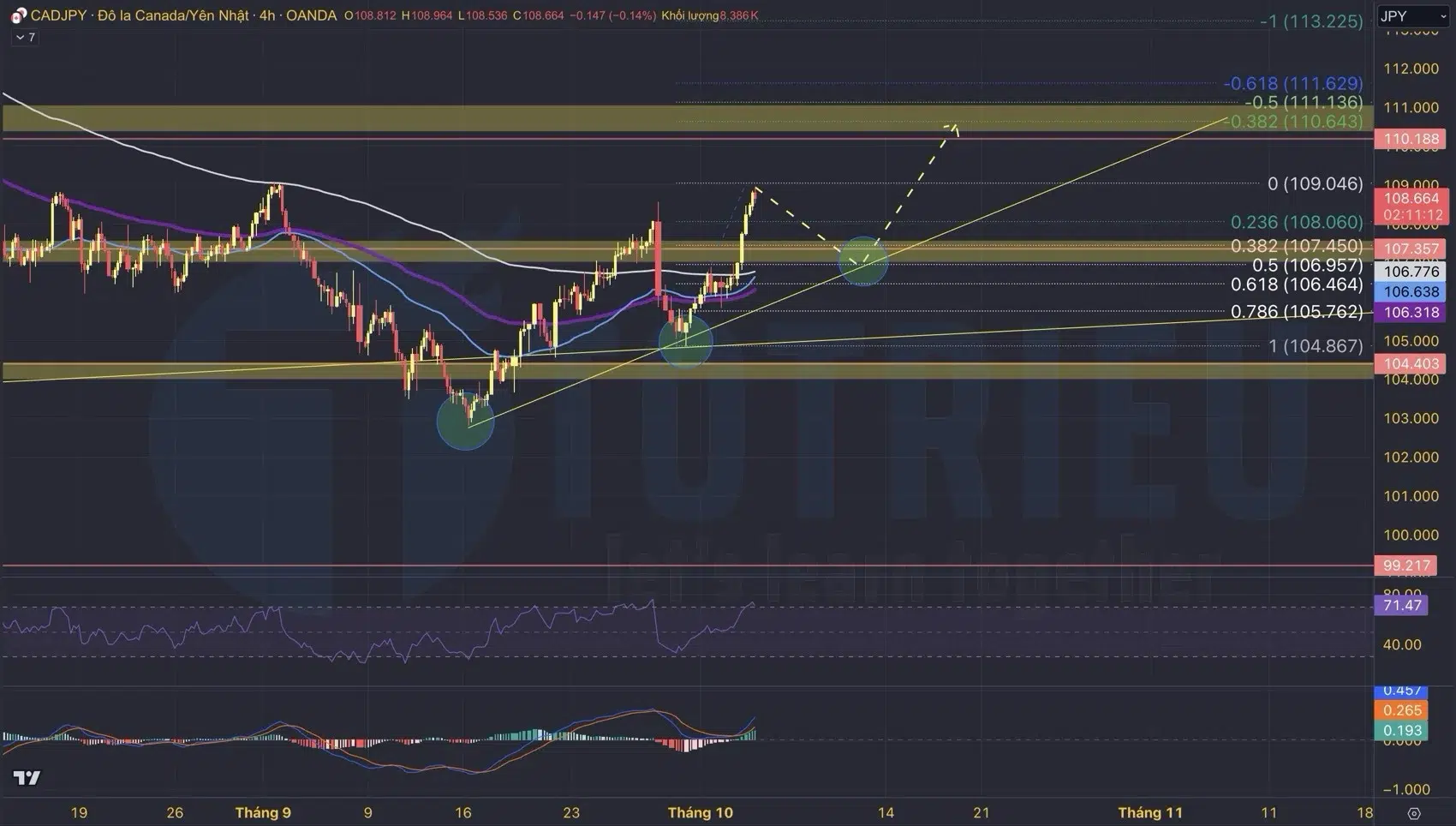Viewport: 1456px width, 826px height.
Task: Click the 104.403 price label
Action: [x=1411, y=363]
